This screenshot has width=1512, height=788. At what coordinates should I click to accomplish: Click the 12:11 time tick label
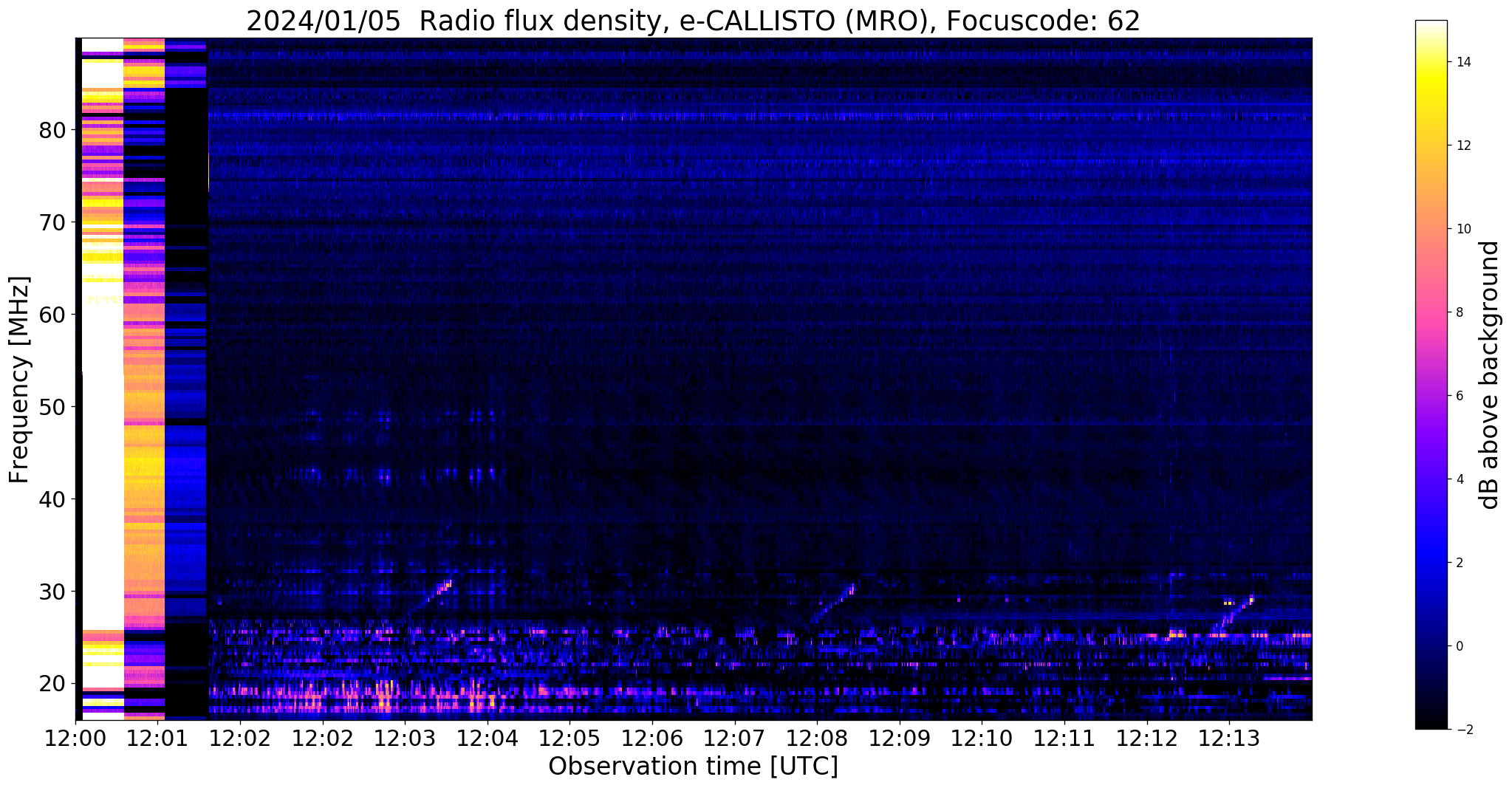pos(1064,739)
